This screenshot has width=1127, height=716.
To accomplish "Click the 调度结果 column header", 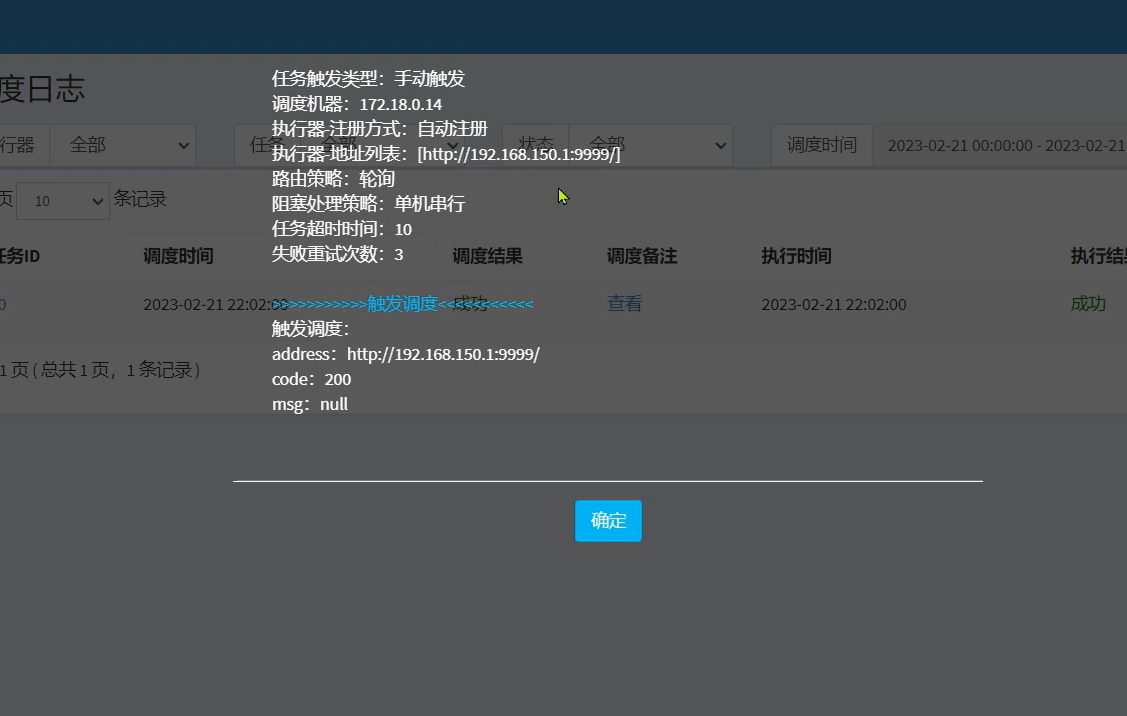I will coord(487,256).
